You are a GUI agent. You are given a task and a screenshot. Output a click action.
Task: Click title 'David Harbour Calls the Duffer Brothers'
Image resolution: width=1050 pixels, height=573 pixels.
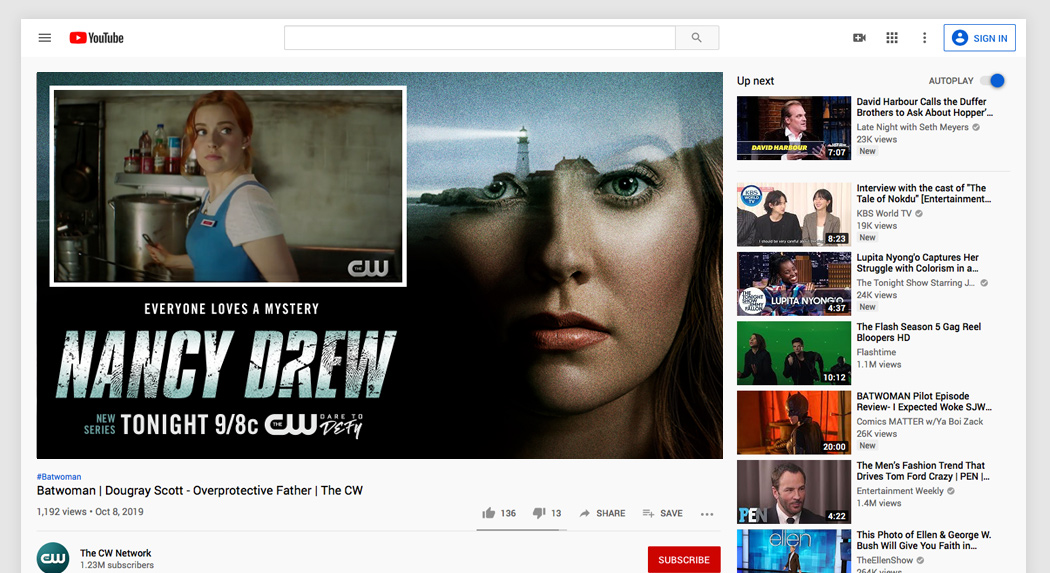924,107
